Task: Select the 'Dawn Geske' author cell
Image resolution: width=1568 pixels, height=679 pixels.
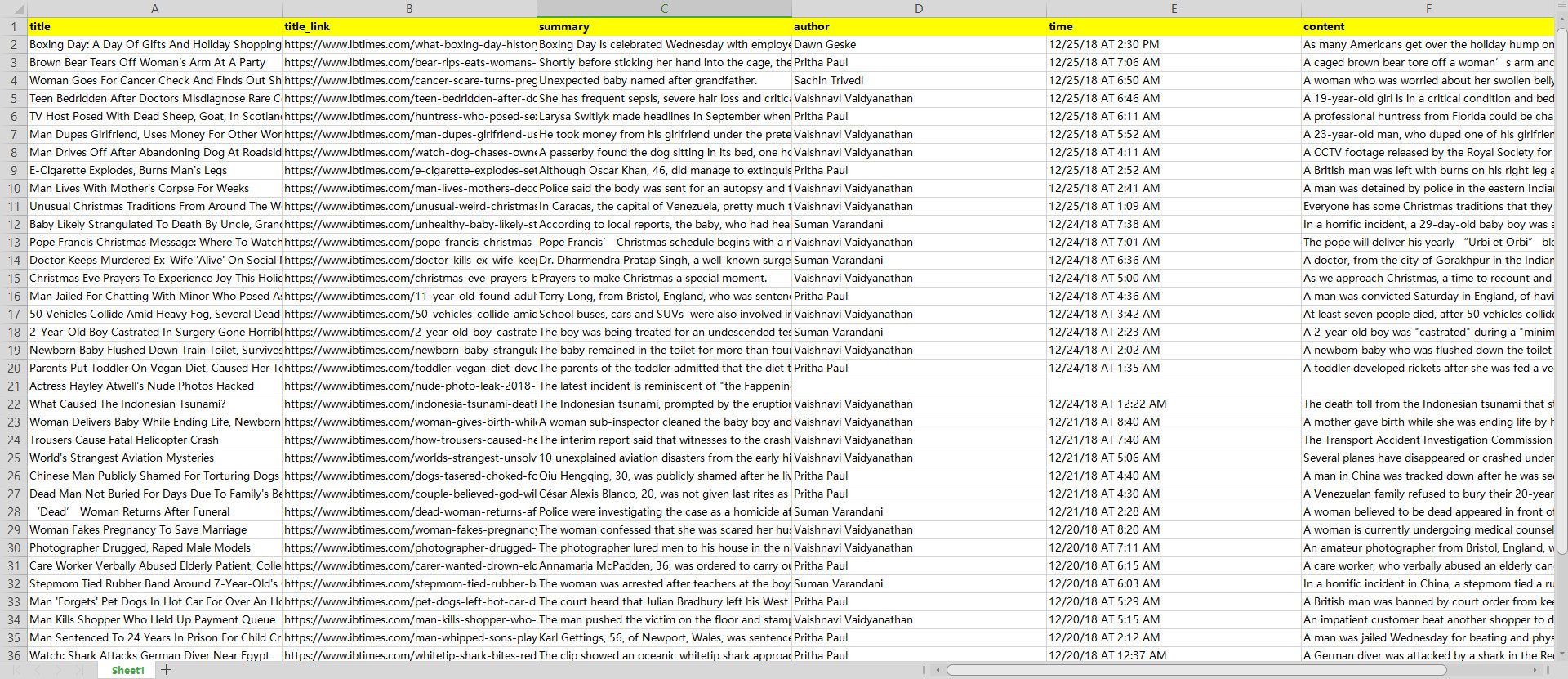Action: [919, 44]
